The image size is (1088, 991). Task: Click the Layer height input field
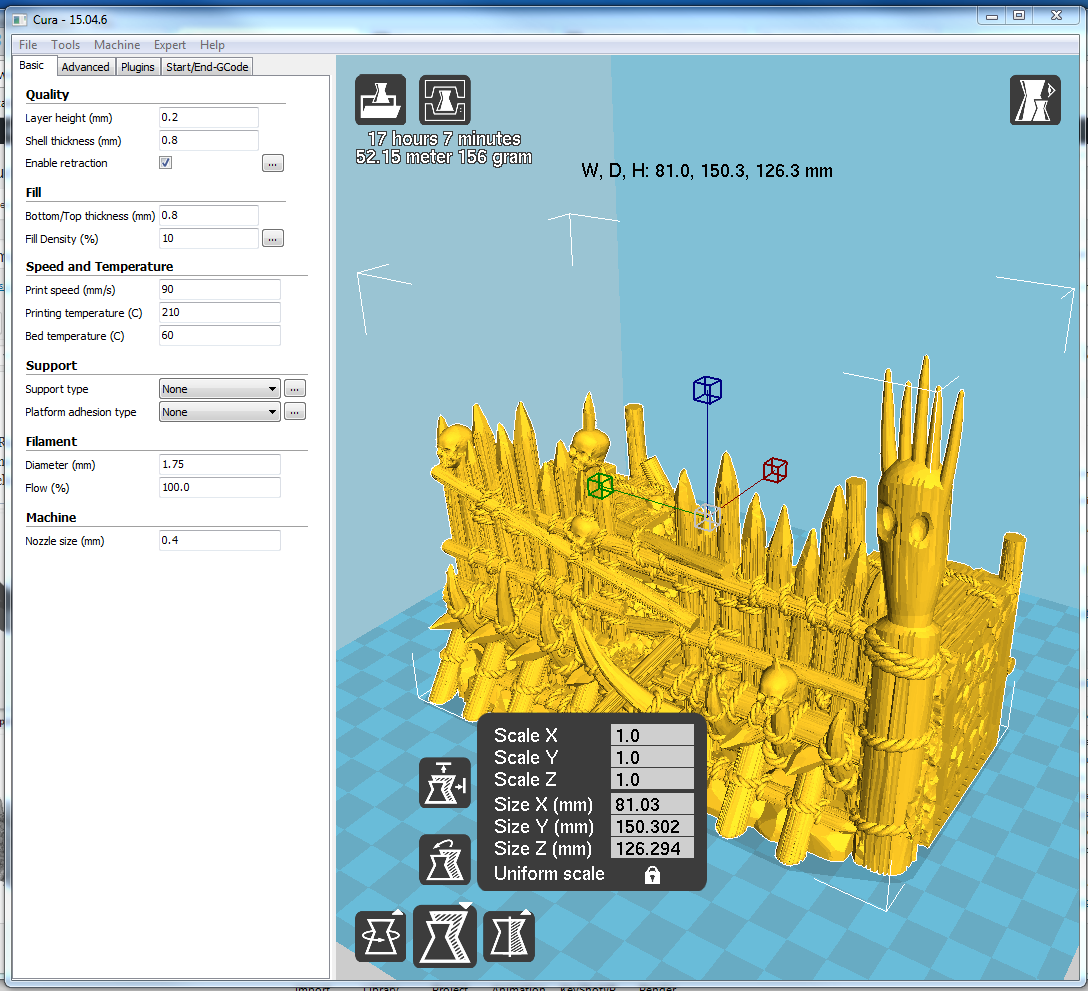(x=209, y=118)
